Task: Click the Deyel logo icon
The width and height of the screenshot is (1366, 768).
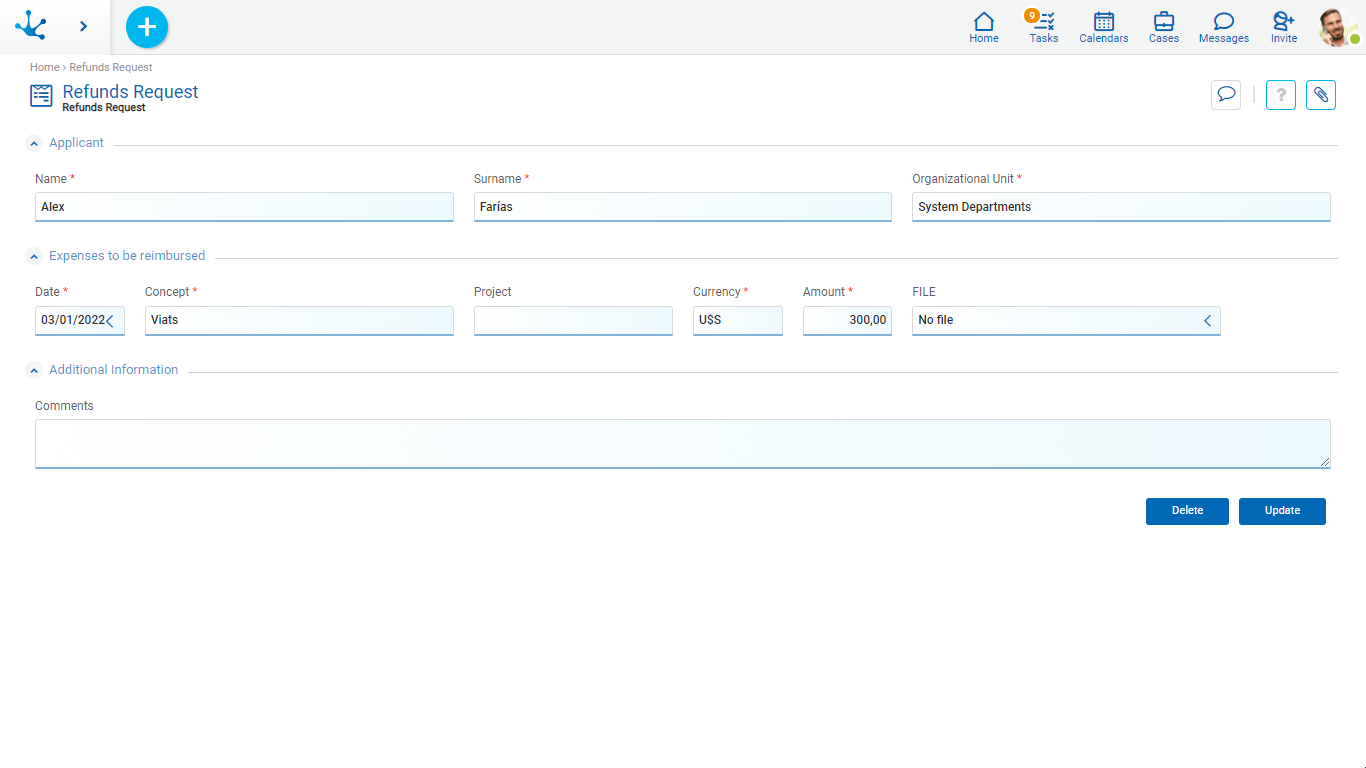Action: pyautogui.click(x=31, y=26)
